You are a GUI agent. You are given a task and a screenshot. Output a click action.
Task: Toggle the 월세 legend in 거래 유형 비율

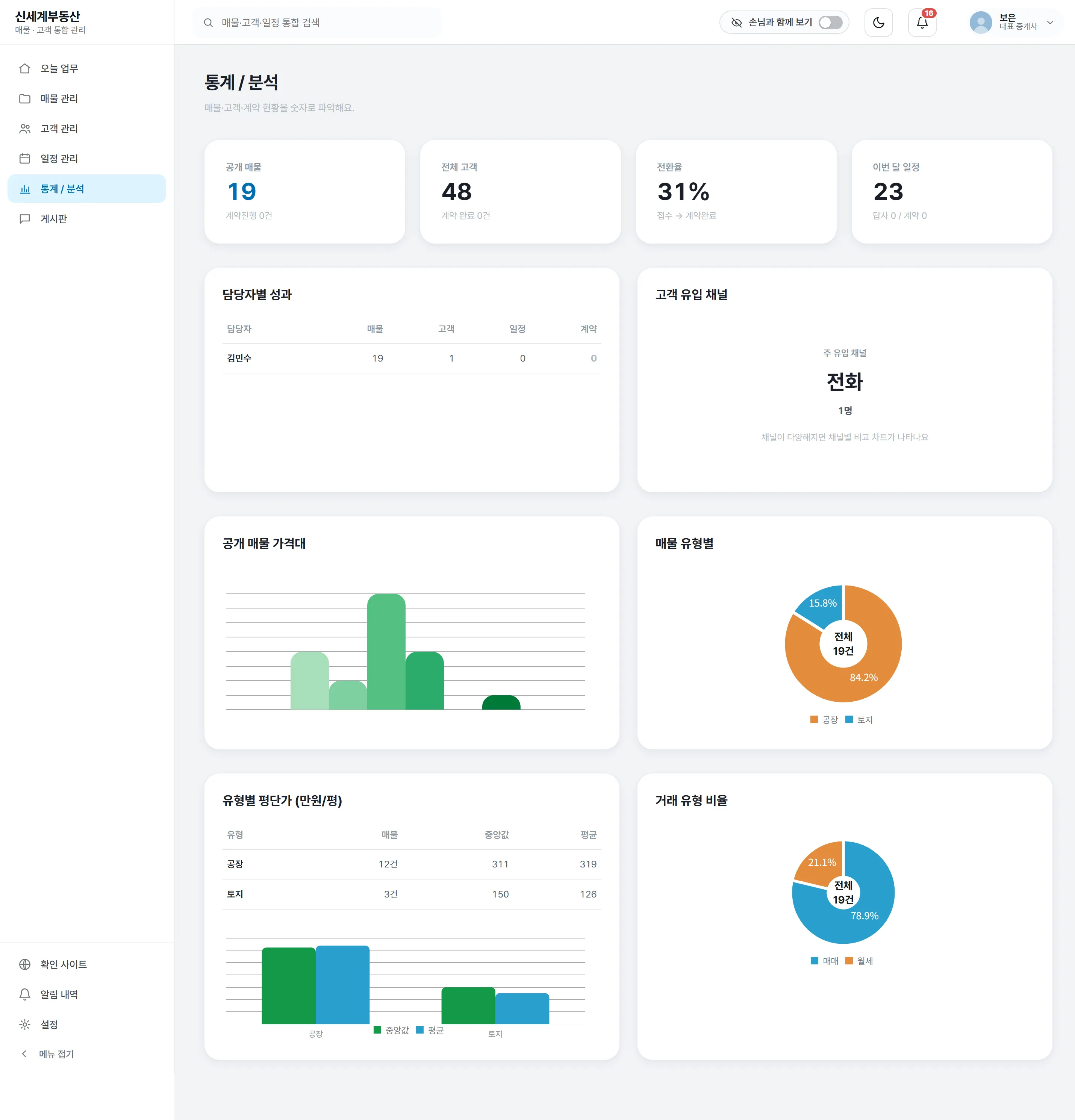(x=859, y=961)
